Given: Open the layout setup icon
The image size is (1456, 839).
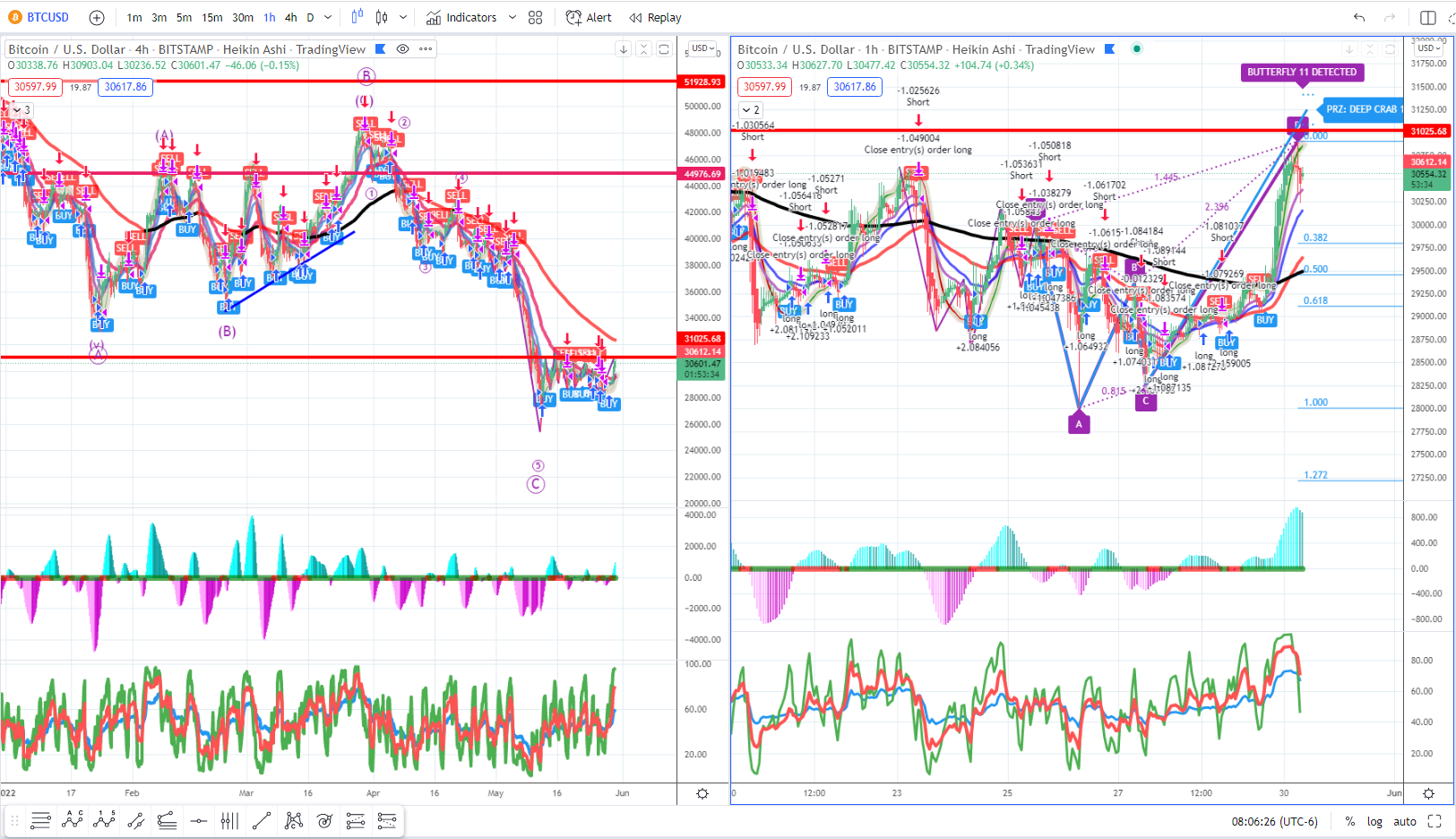Looking at the screenshot, I should pos(1428,17).
